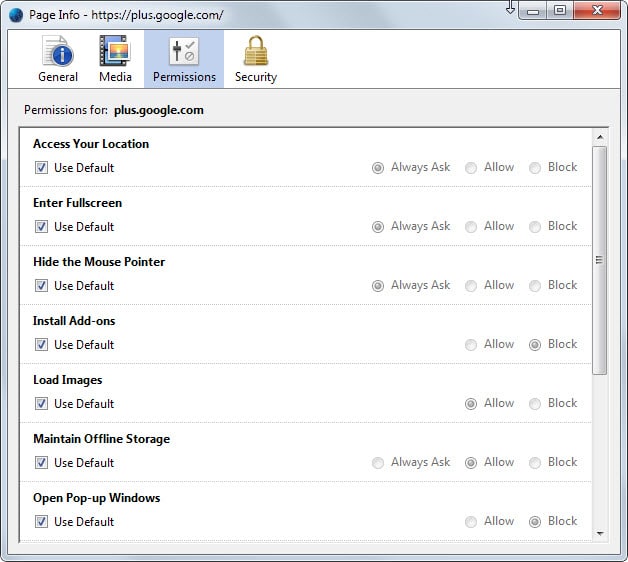Switch to the General tab label
Screen dimensions: 628x562
(58, 77)
